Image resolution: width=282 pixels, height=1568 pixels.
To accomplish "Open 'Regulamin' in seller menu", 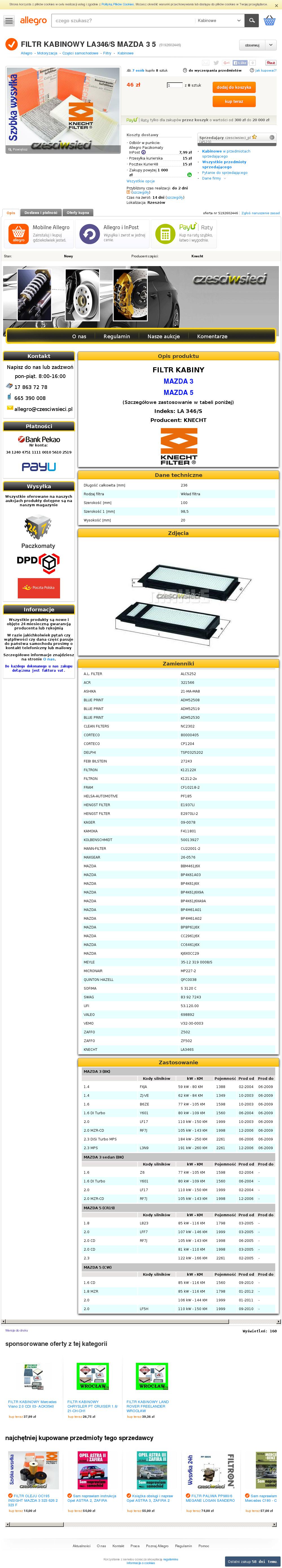I will point(116,336).
